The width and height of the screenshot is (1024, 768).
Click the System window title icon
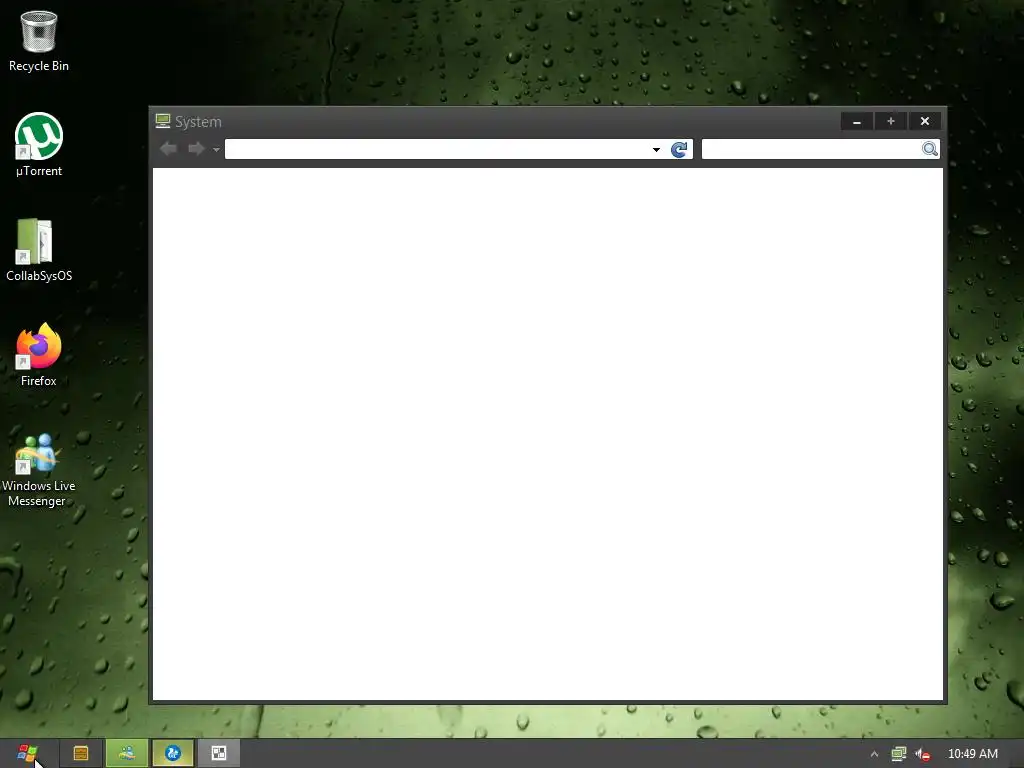coord(163,121)
